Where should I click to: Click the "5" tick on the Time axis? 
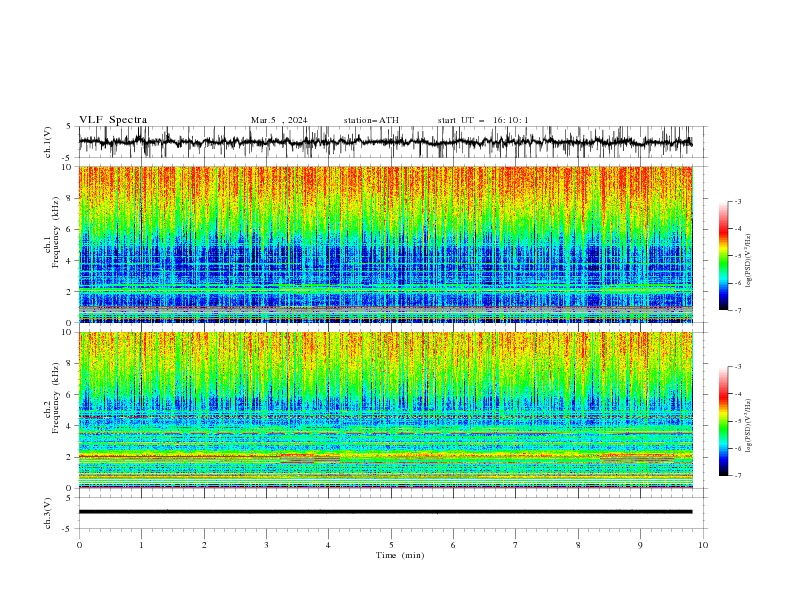coord(391,545)
